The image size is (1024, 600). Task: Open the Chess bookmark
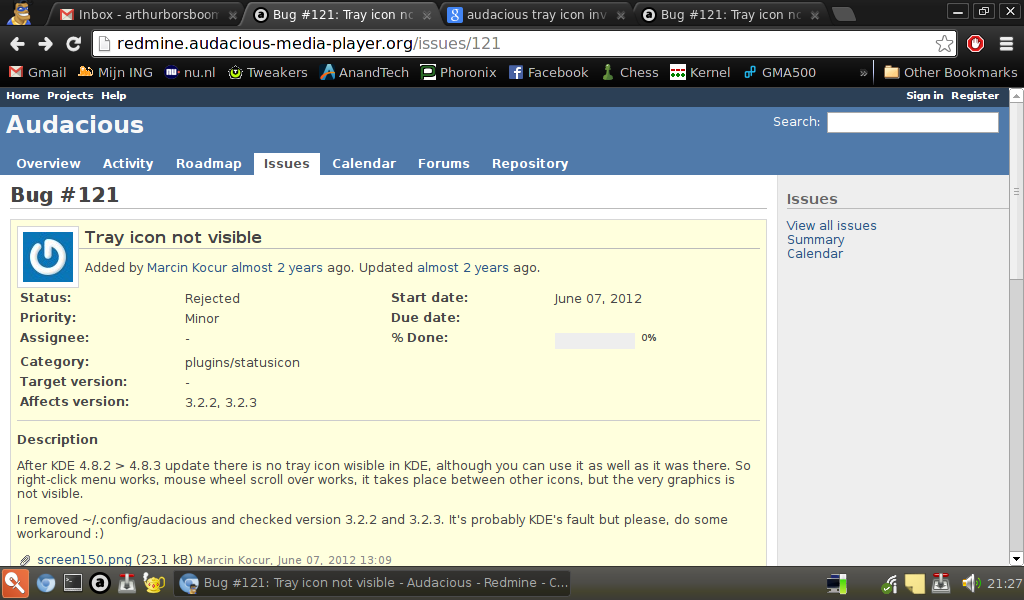click(x=630, y=72)
